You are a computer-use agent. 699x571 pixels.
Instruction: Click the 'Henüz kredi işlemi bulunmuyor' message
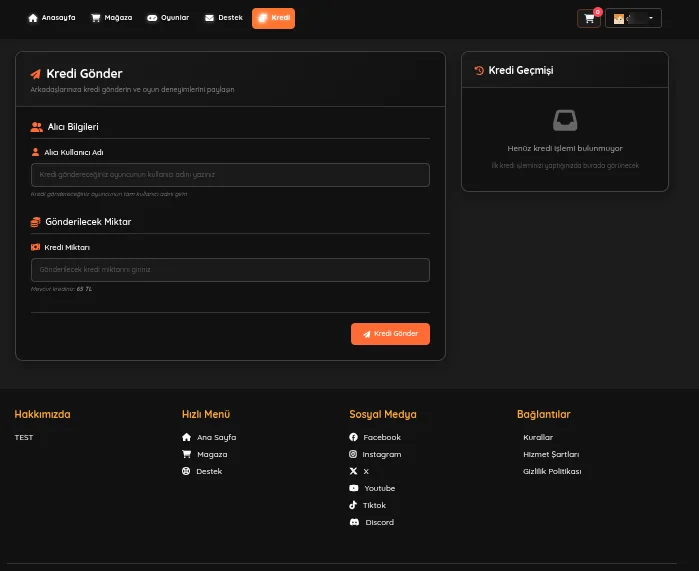point(565,148)
